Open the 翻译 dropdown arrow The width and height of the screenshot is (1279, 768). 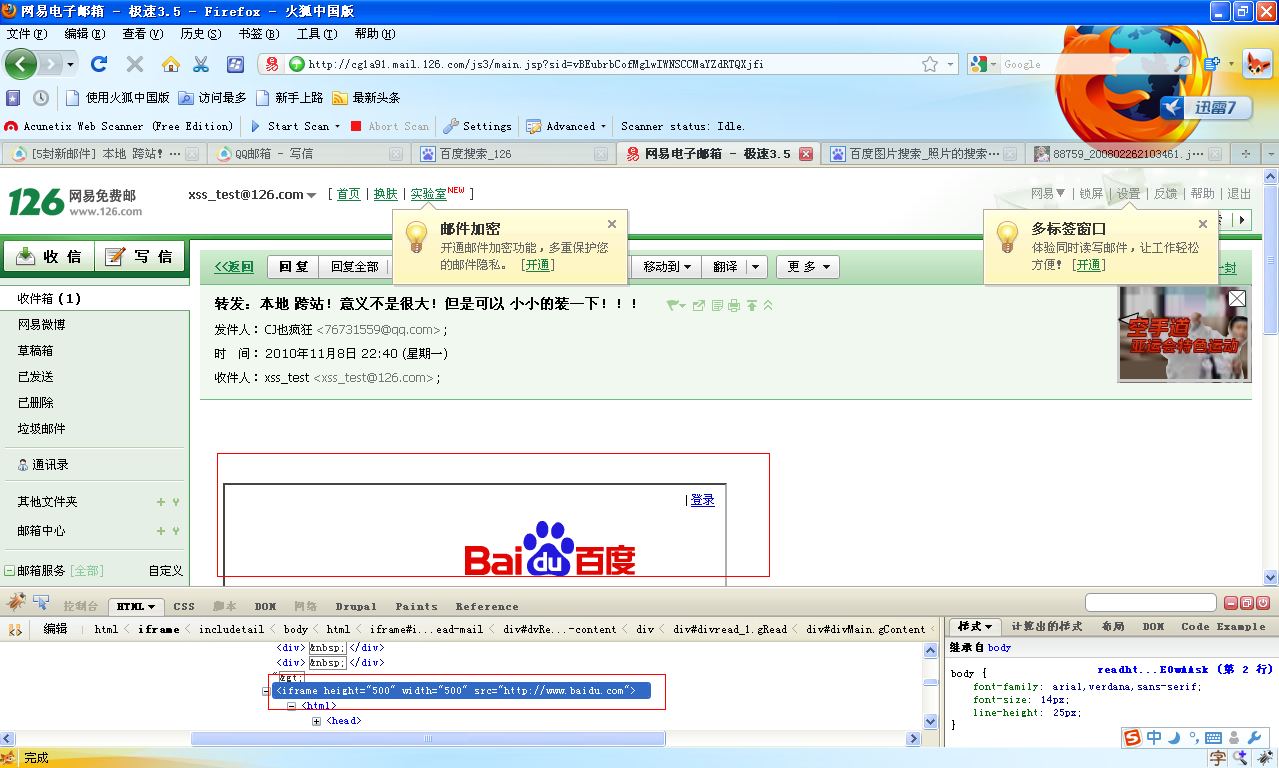pyautogui.click(x=756, y=267)
